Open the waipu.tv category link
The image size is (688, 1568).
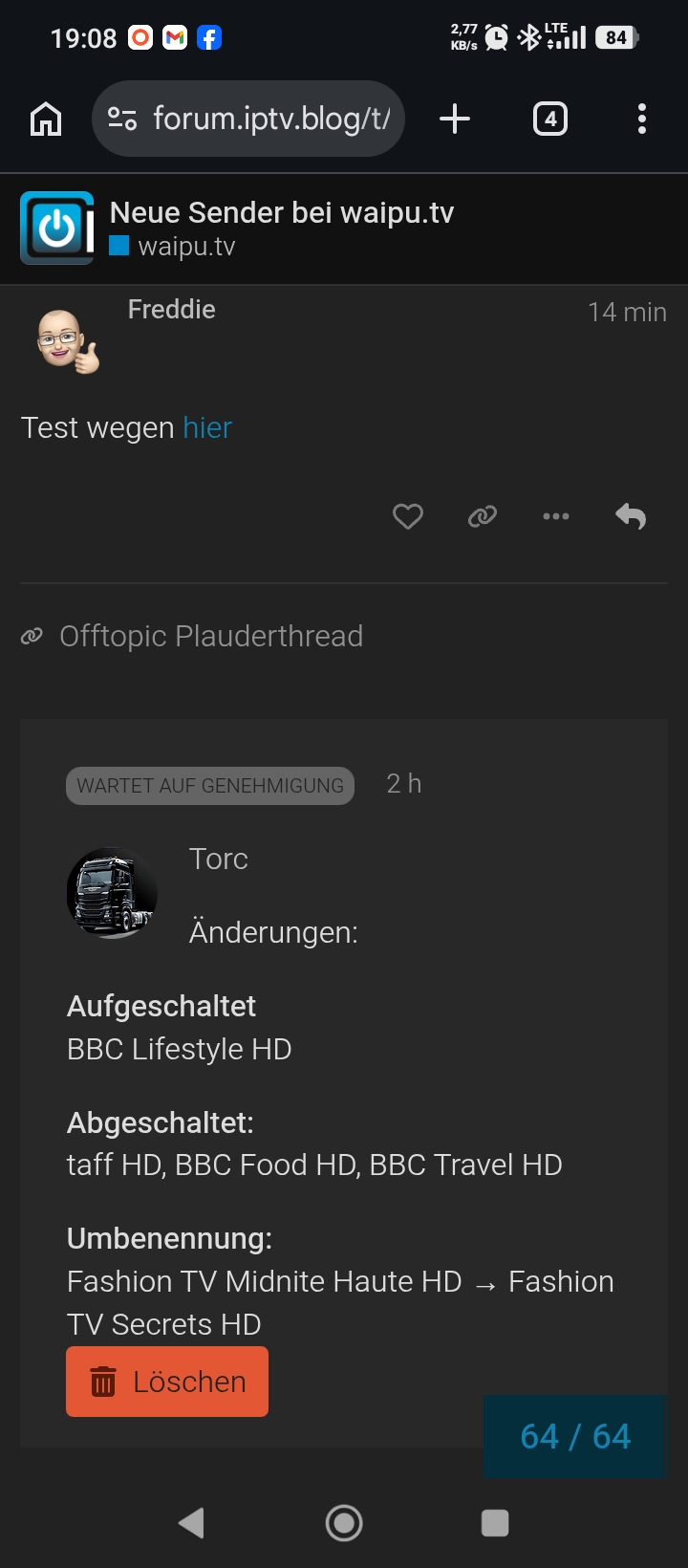(185, 247)
